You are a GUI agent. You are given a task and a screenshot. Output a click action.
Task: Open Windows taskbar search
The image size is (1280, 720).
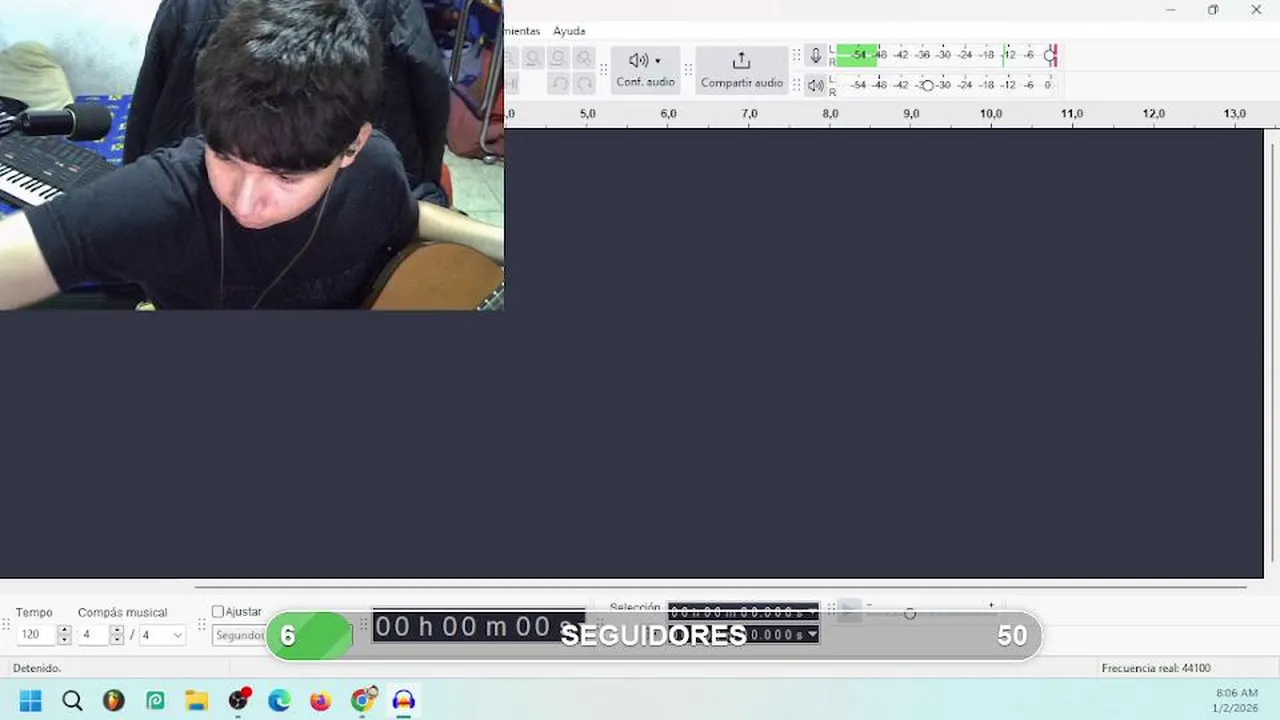point(72,701)
